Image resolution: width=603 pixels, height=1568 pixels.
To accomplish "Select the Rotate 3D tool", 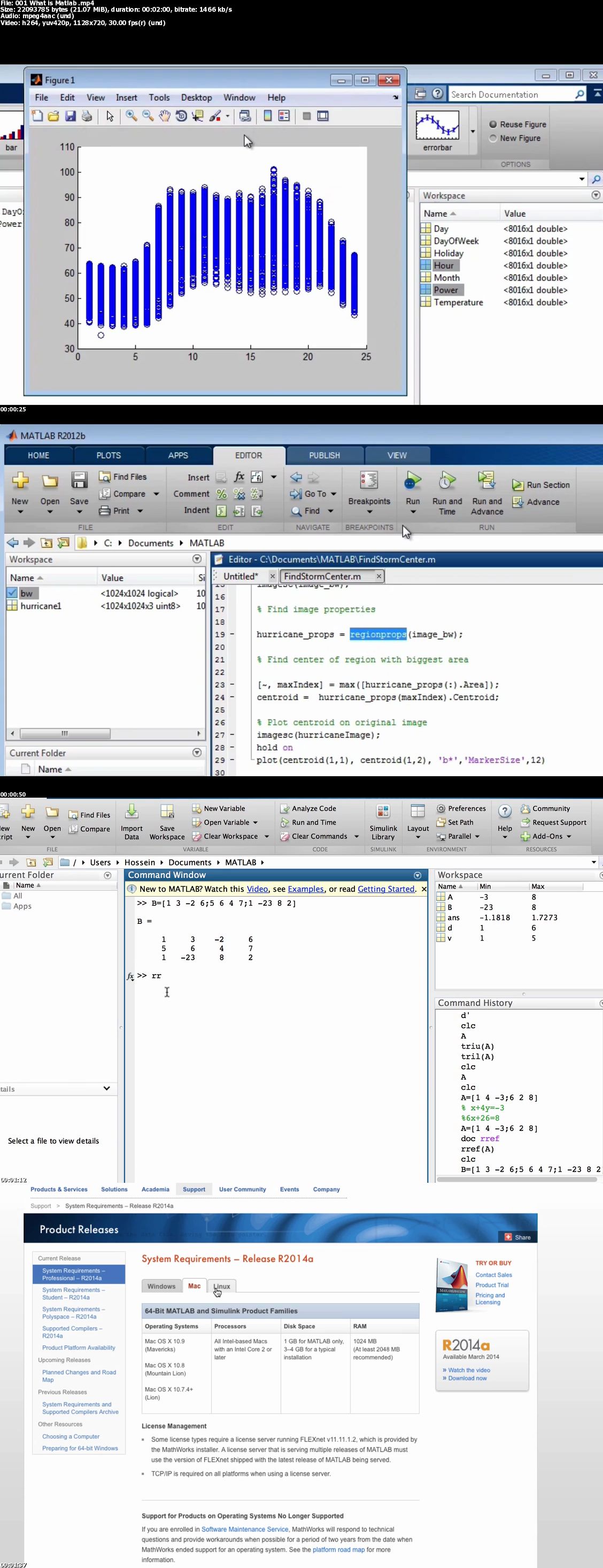I will [x=181, y=116].
